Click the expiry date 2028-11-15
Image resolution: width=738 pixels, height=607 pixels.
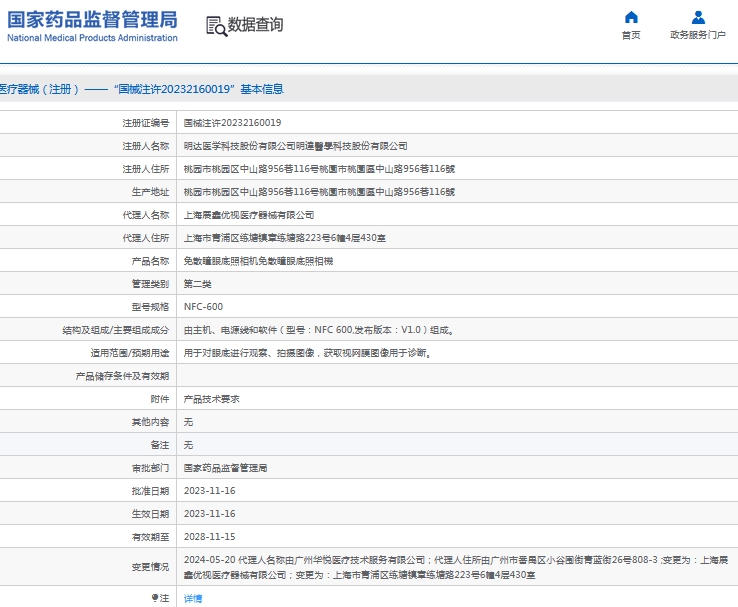click(x=209, y=537)
